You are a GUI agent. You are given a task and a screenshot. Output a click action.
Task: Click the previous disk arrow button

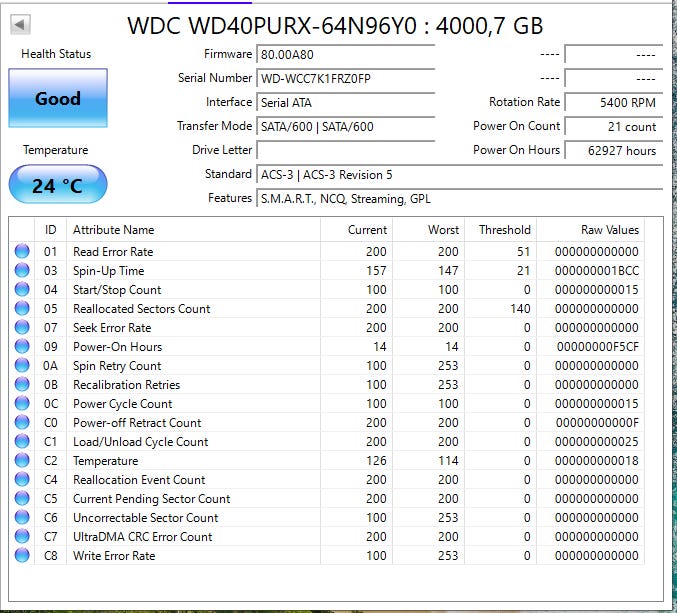20,24
